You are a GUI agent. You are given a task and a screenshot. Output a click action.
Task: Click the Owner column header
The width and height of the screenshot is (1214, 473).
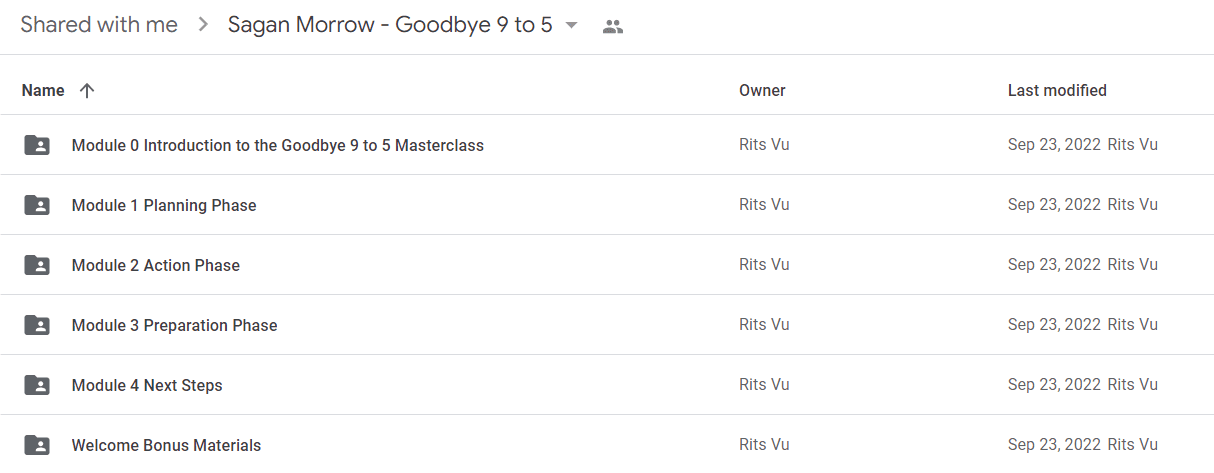(762, 91)
